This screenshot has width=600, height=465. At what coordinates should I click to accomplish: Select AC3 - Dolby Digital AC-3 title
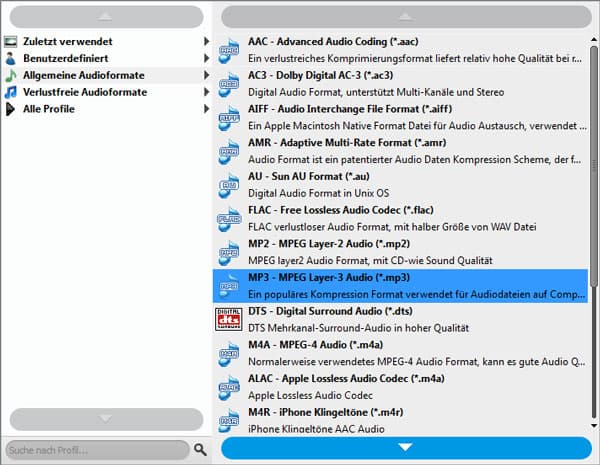coord(320,75)
